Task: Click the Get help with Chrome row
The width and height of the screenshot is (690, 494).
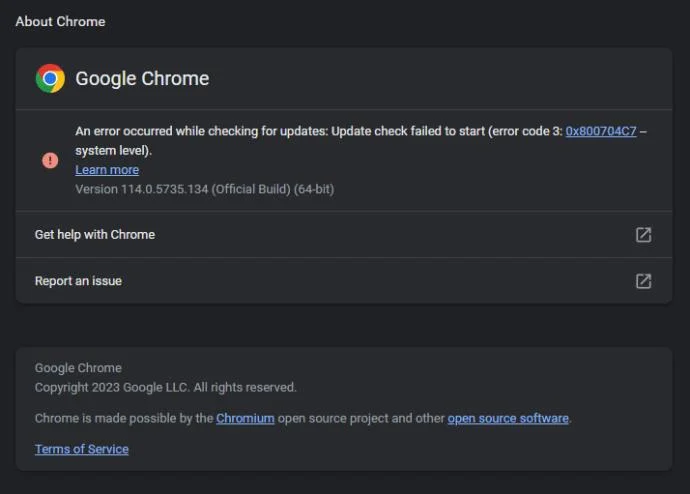Action: (x=344, y=234)
